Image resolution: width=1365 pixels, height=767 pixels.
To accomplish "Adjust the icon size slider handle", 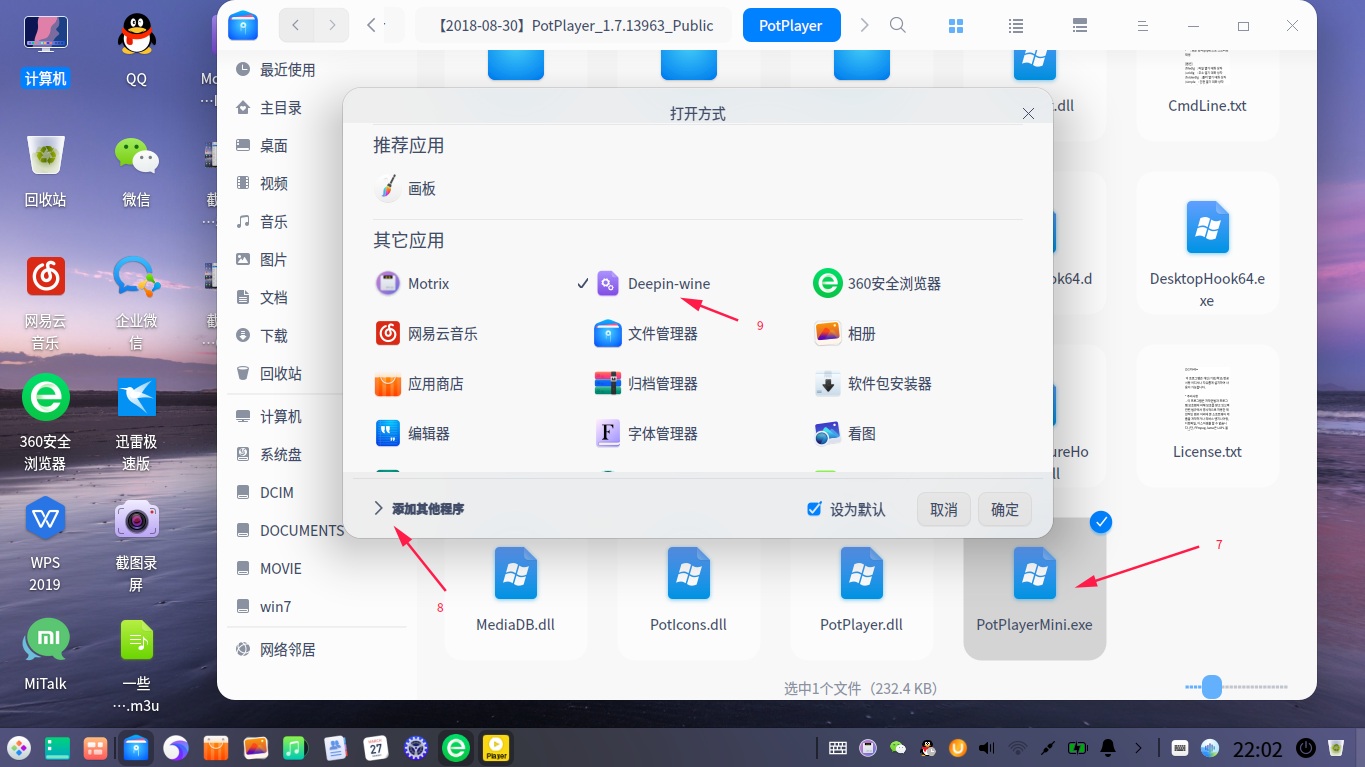I will coord(1212,687).
